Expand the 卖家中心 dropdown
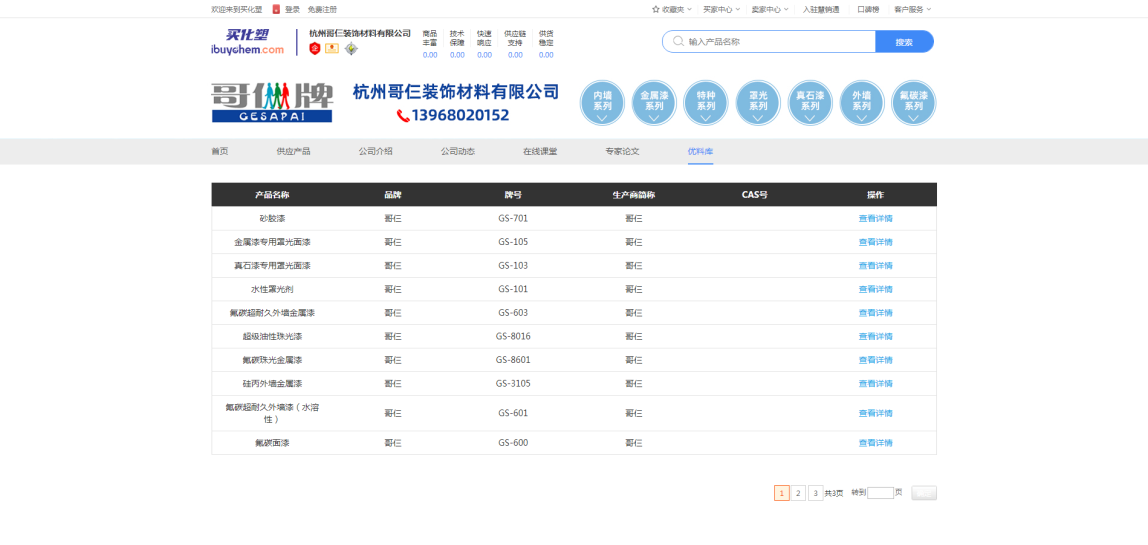Image resolution: width=1148 pixels, height=545 pixels. pos(770,10)
